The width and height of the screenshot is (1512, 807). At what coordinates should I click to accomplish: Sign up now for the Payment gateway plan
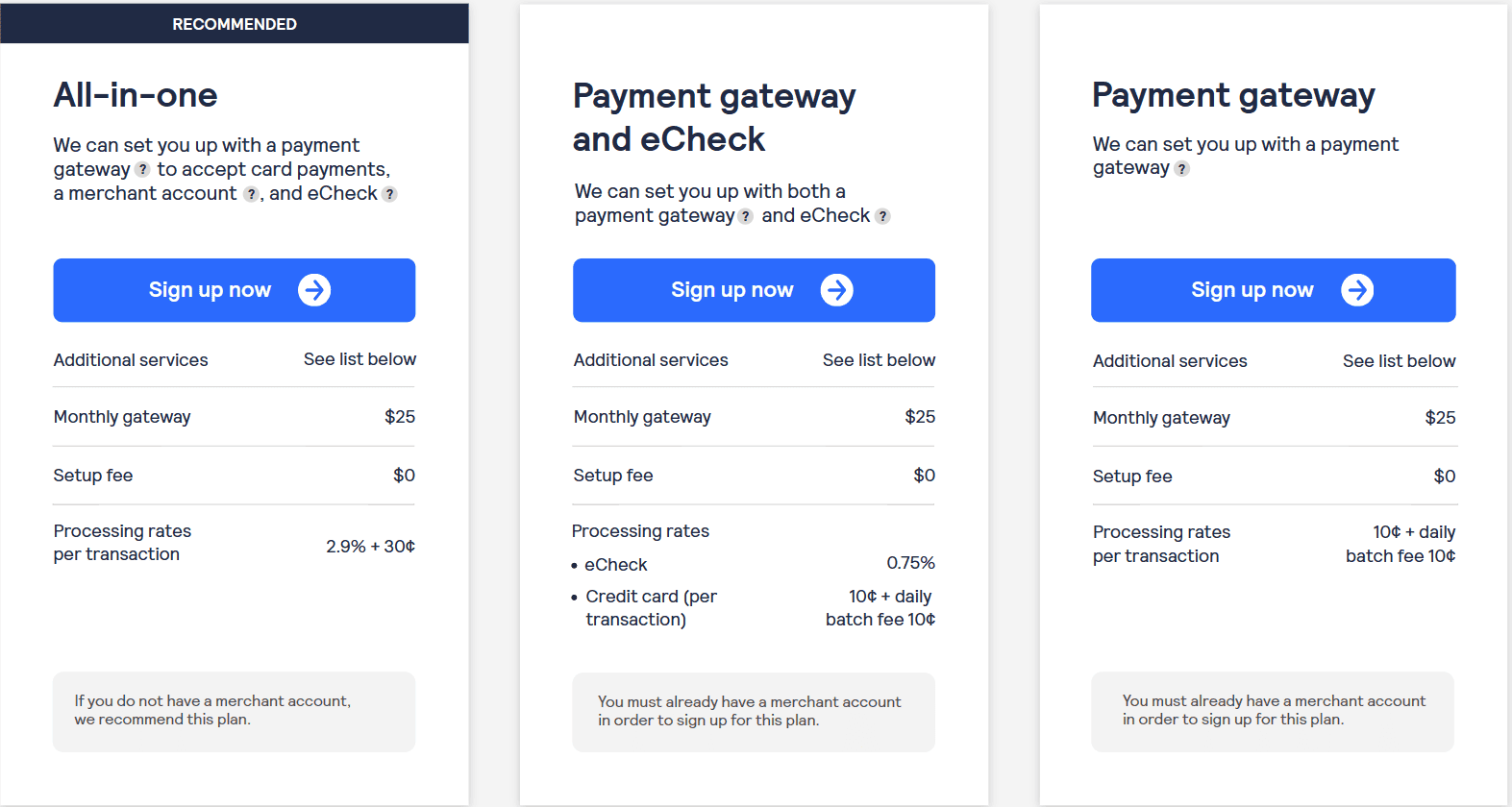click(x=1274, y=290)
